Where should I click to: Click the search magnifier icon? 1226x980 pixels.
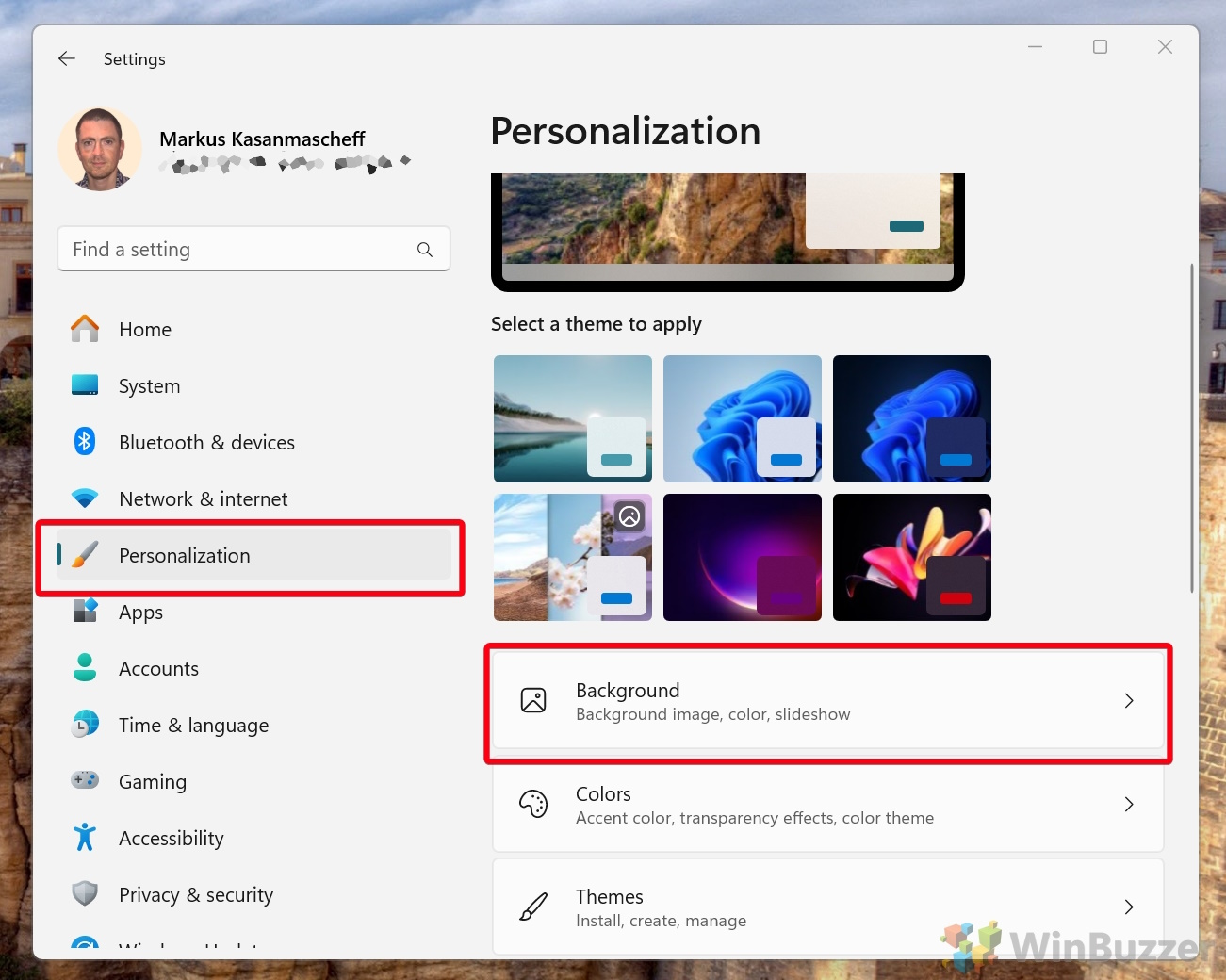425,250
